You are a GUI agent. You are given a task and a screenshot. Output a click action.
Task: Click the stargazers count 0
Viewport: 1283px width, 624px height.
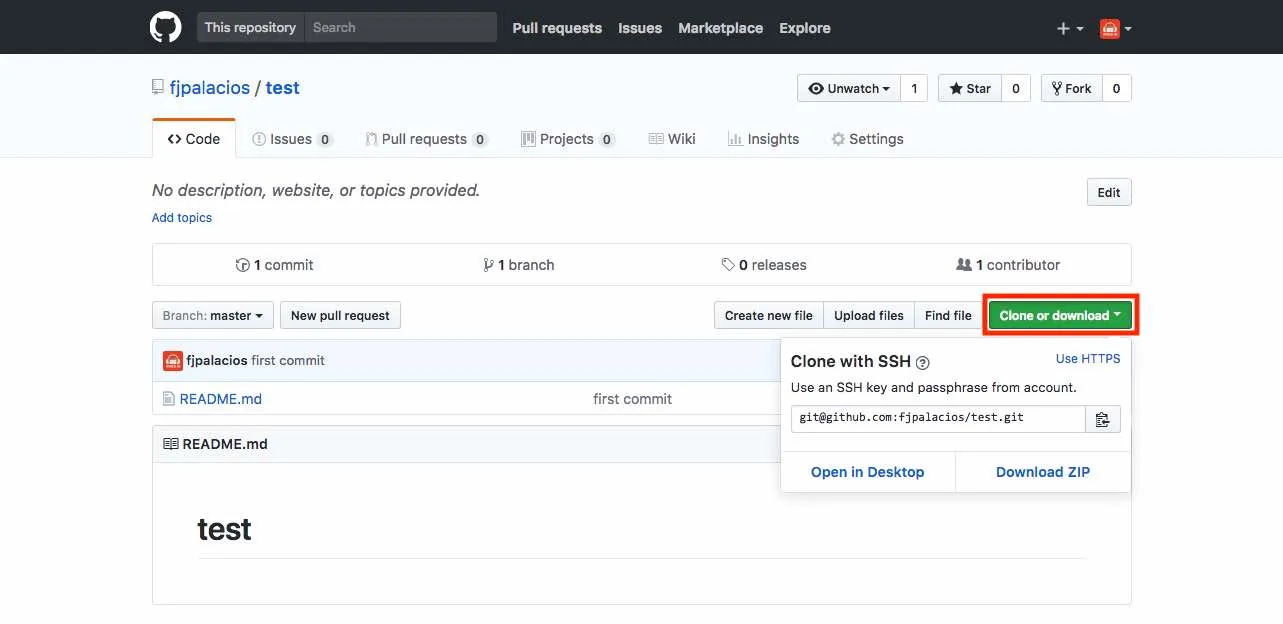coord(1016,88)
